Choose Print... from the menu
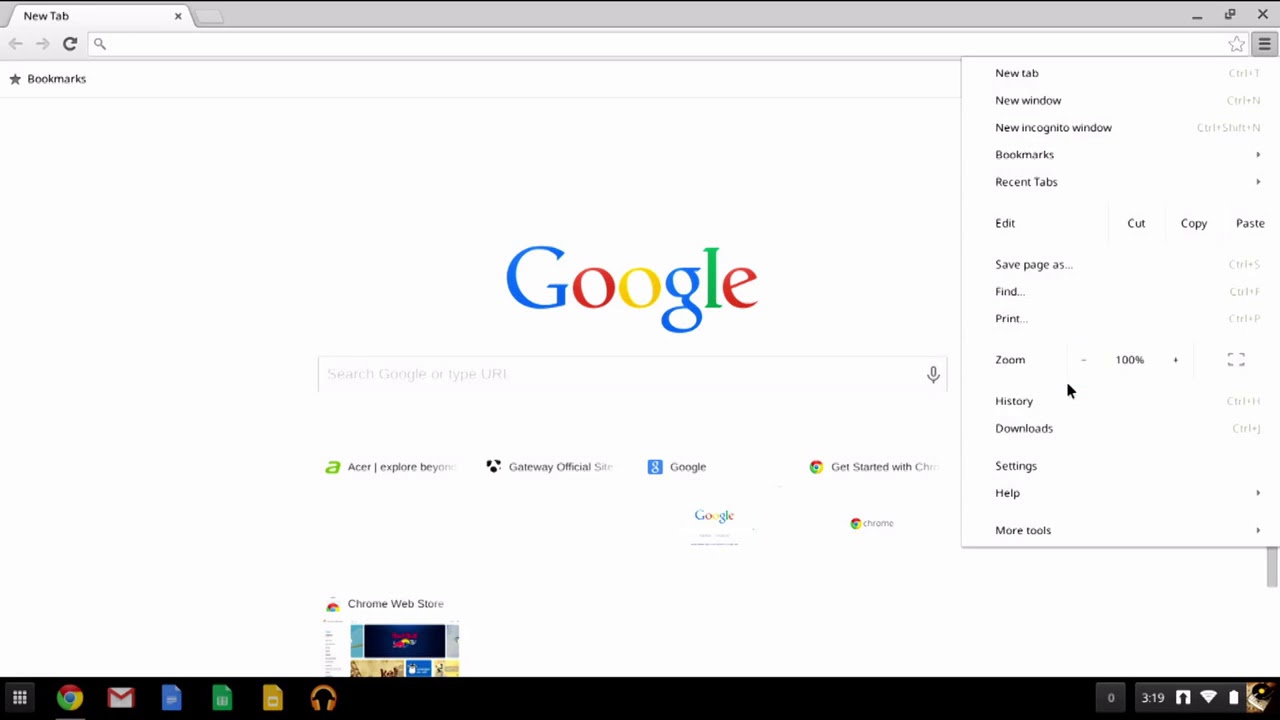The image size is (1280, 720). coord(1120,318)
